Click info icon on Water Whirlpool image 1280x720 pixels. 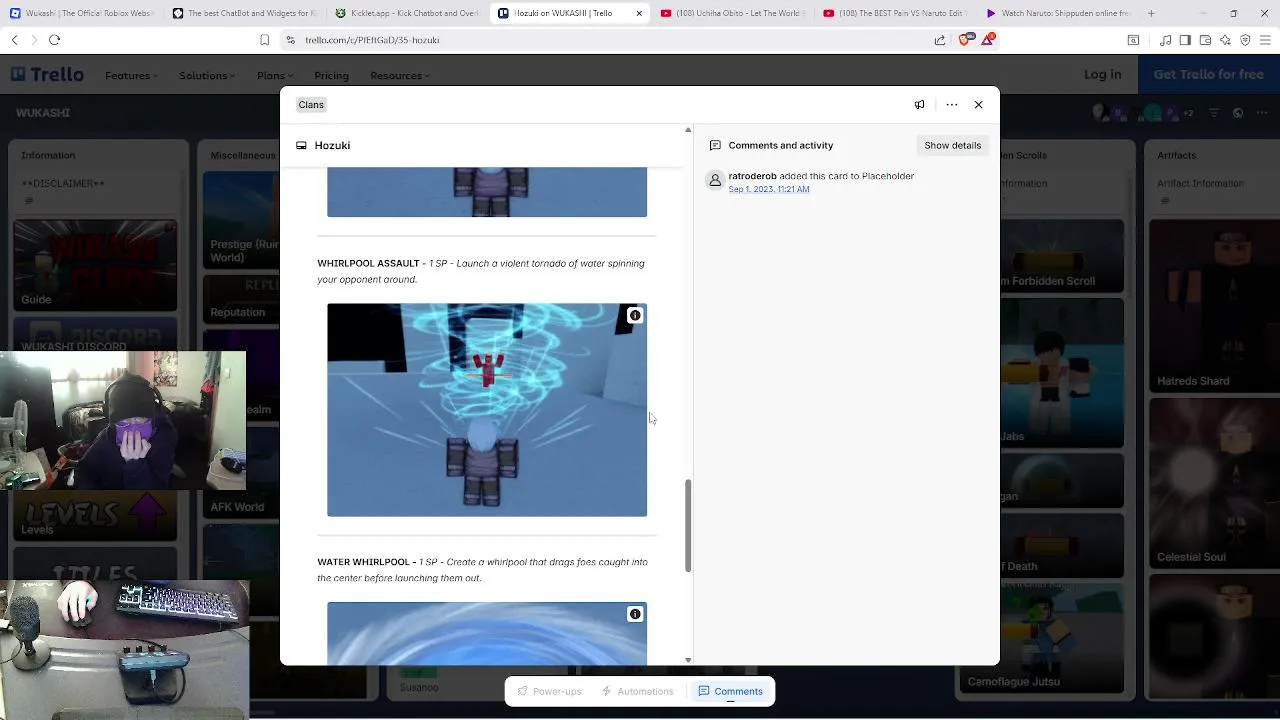(x=634, y=614)
